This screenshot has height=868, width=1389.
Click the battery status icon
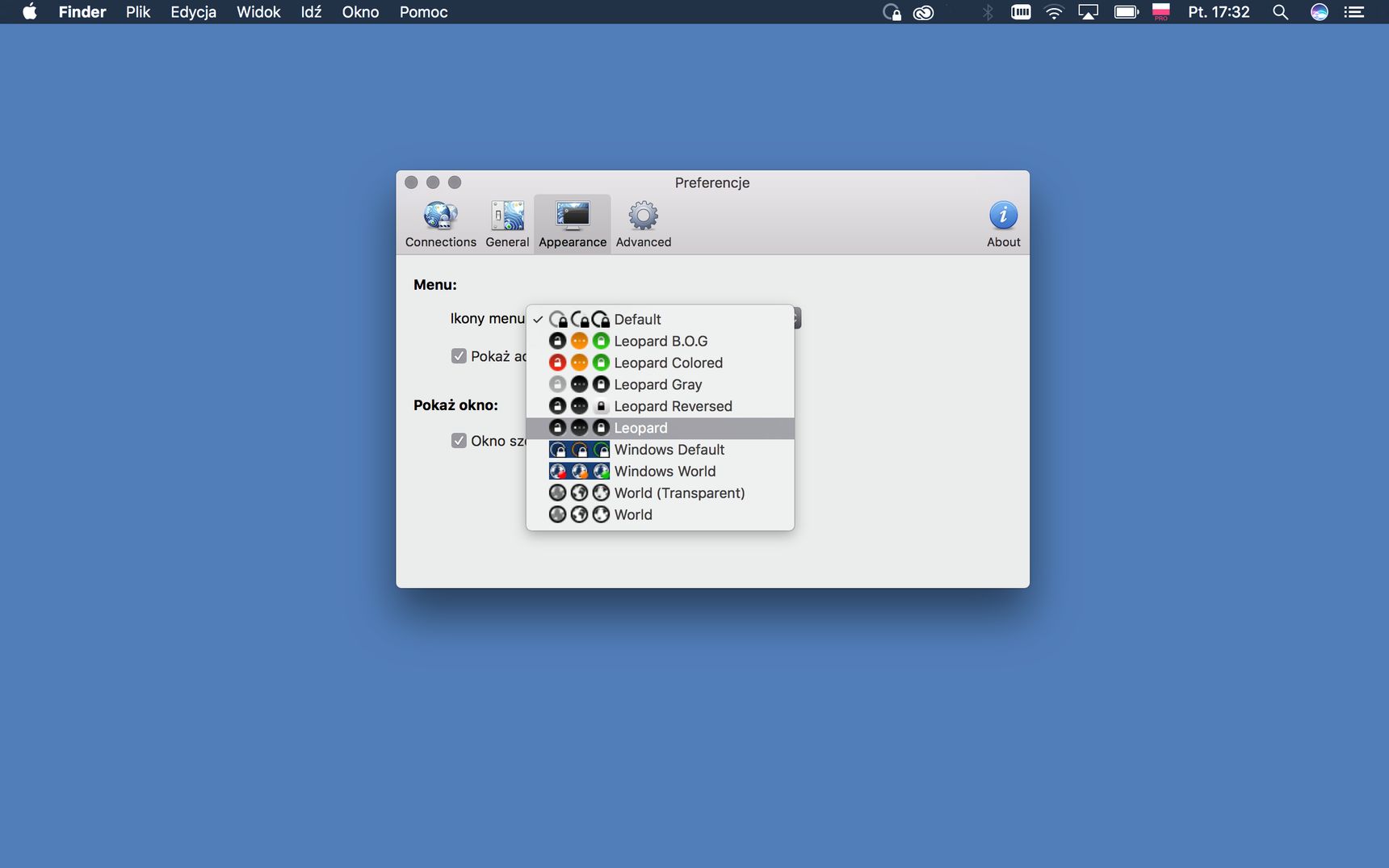(1126, 12)
